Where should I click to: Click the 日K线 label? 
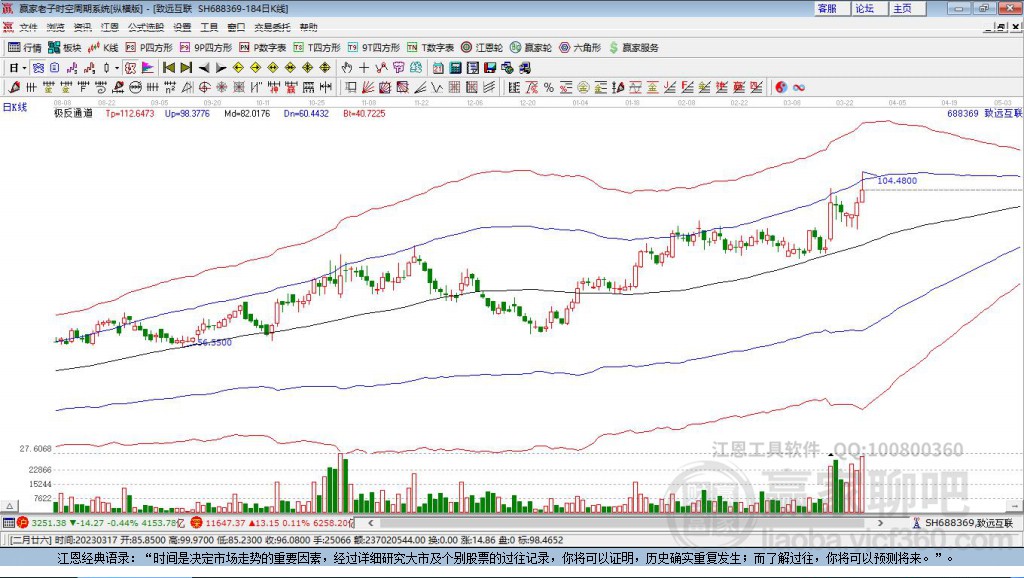click(15, 107)
